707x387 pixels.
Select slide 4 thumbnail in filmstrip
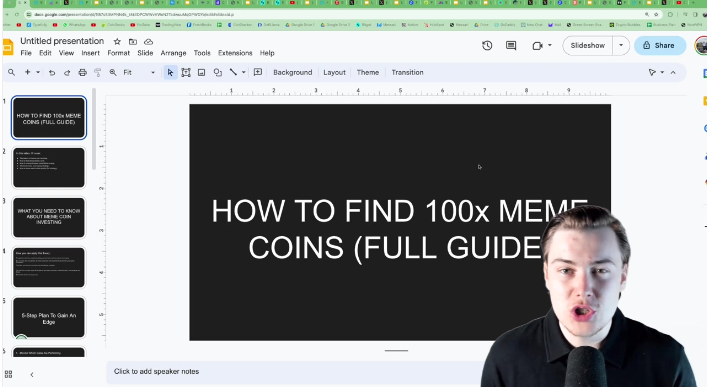click(49, 267)
